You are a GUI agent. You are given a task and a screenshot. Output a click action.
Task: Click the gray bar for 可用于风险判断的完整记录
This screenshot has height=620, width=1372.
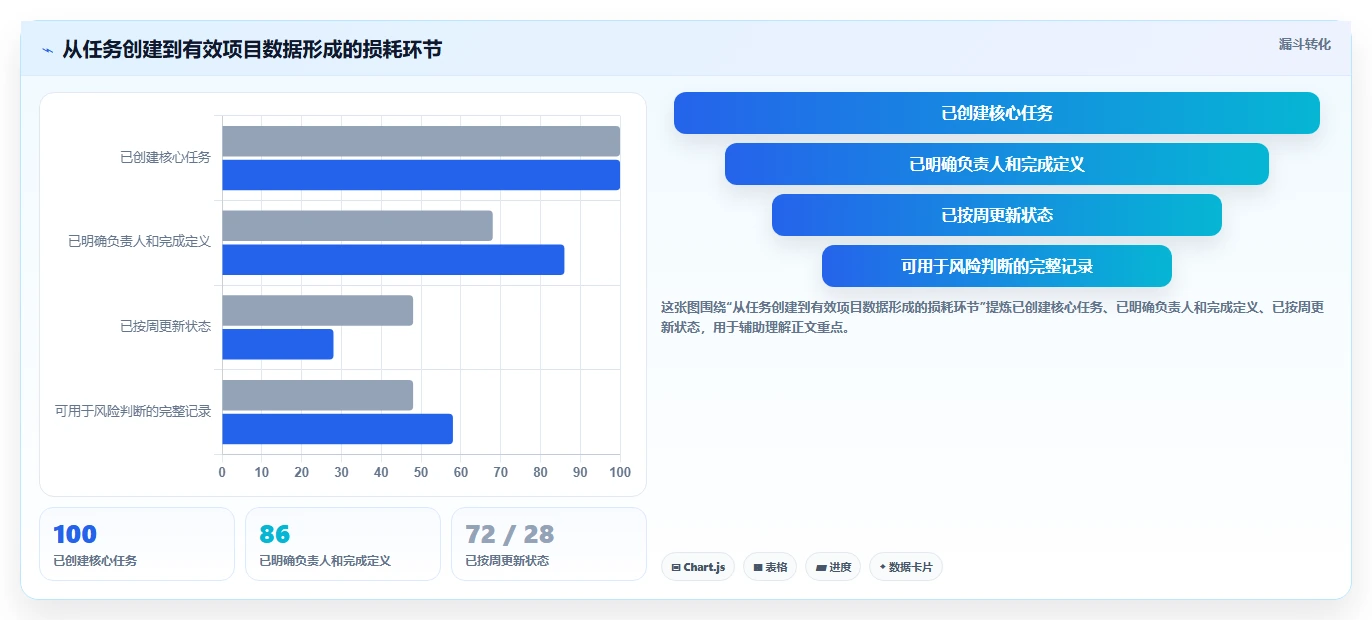(317, 395)
